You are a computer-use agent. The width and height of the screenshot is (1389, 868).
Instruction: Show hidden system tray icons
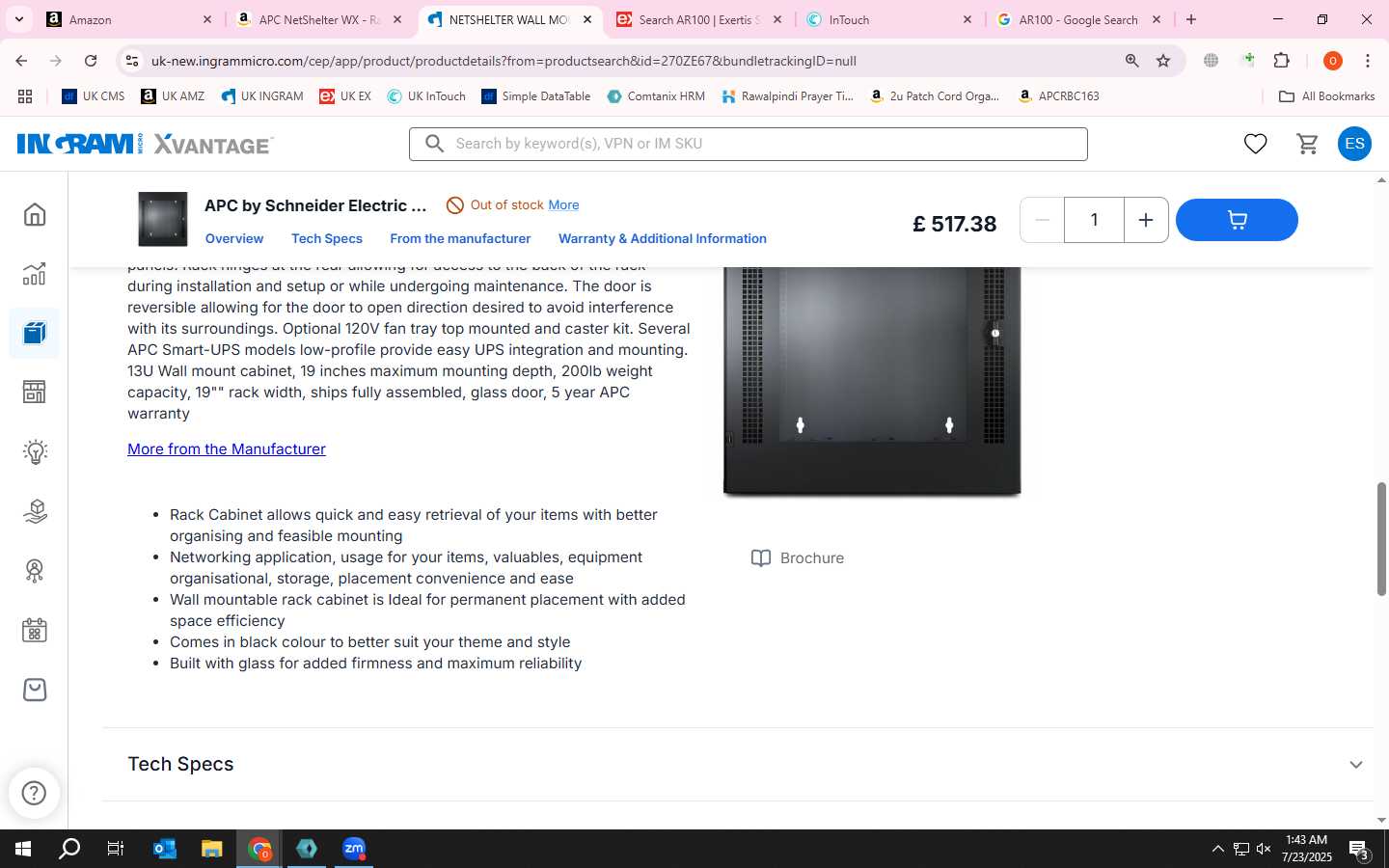1217,849
